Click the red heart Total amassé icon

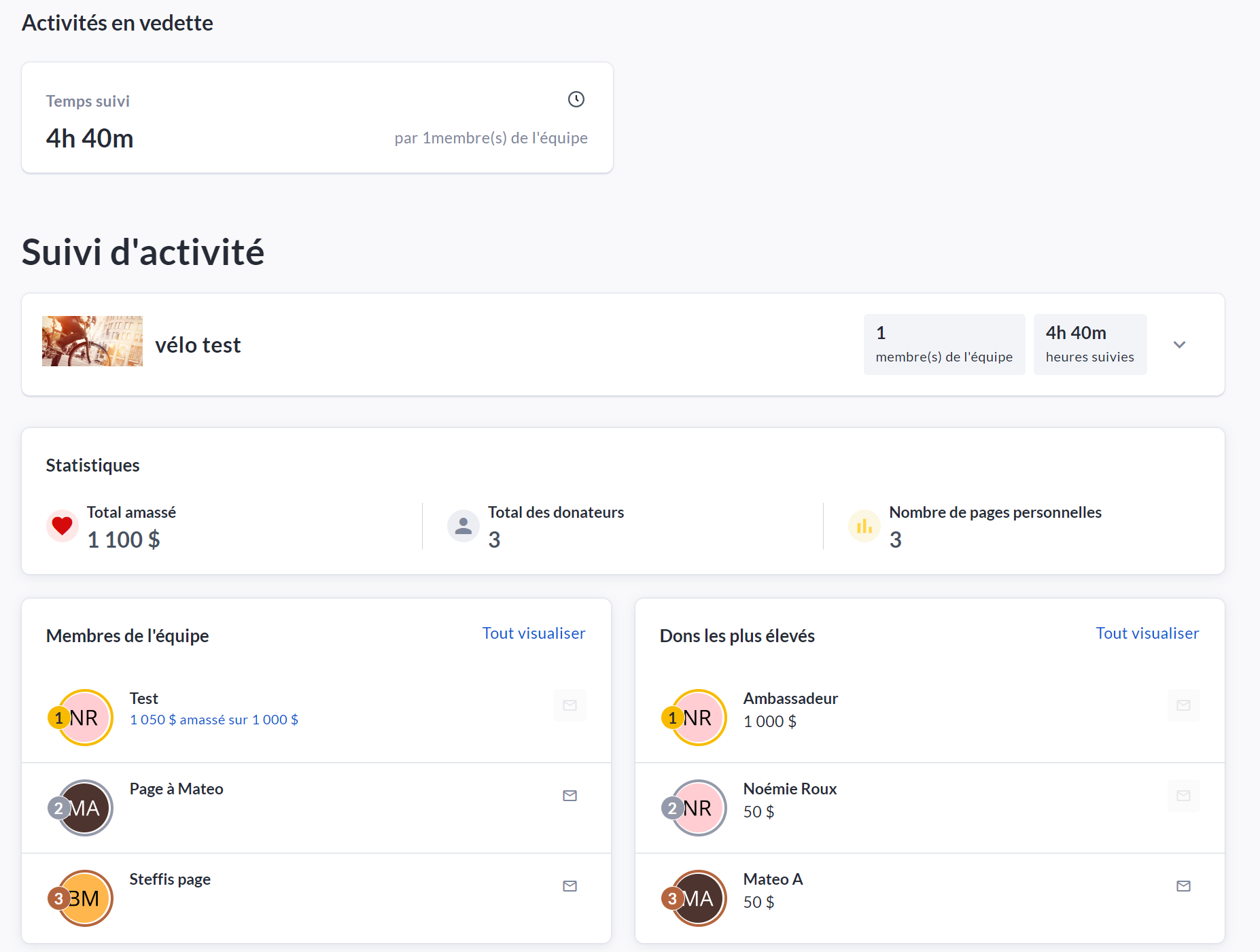(62, 526)
